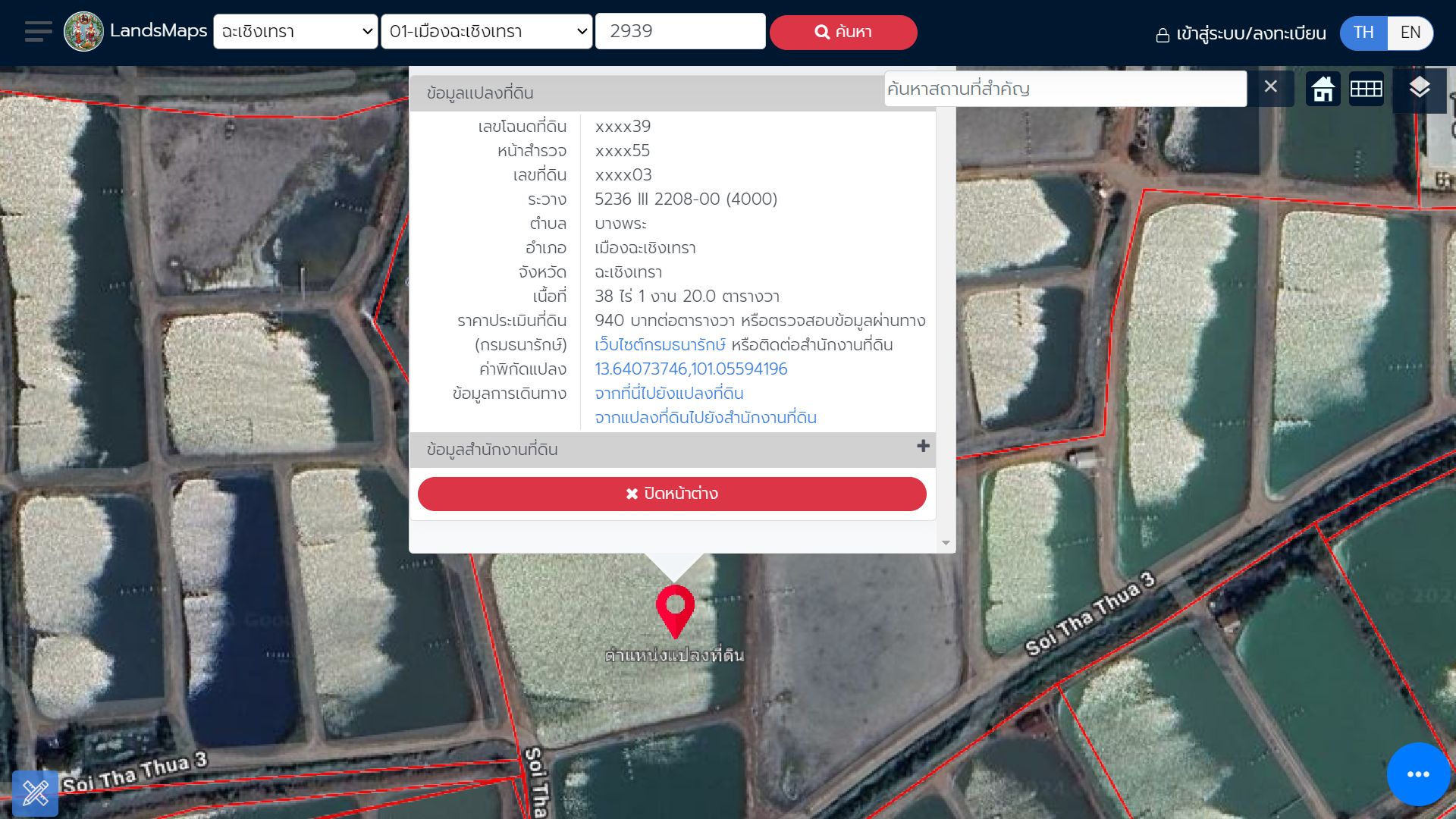This screenshot has width=1456, height=819.
Task: Open the measure tool icon
Action: [x=36, y=793]
